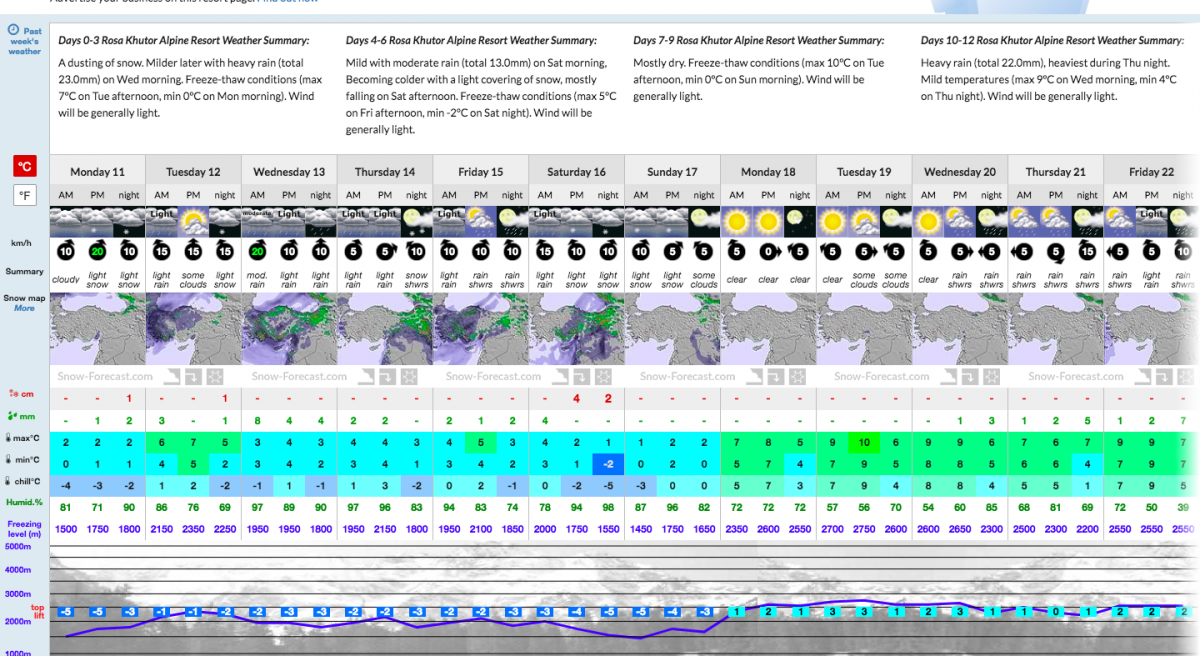
Task: Click Thursday 14 AM wind speed 5 icon
Action: 353,250
